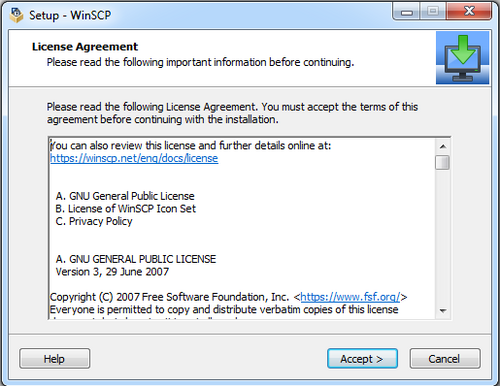This screenshot has height=386, width=500.
Task: Cancel the WinSCP installation
Action: click(445, 359)
